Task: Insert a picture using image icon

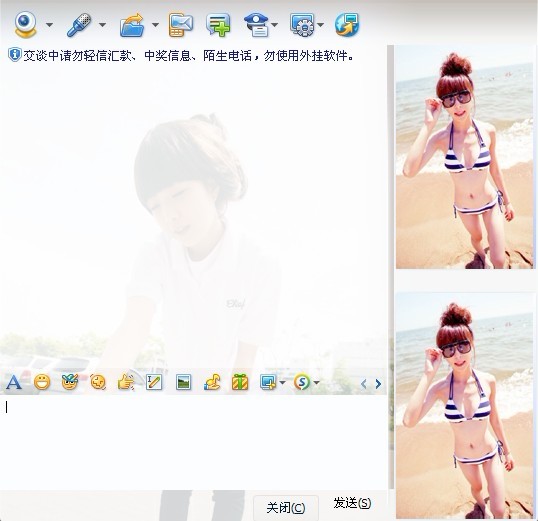Action: (x=183, y=382)
